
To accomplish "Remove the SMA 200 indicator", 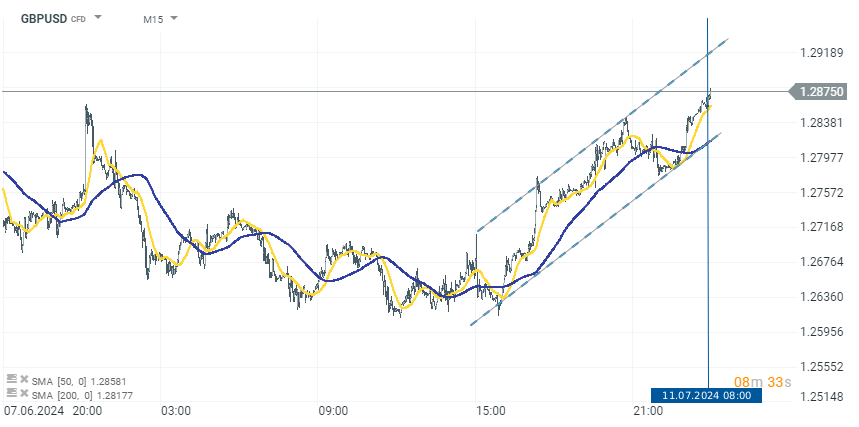I will coord(24,392).
